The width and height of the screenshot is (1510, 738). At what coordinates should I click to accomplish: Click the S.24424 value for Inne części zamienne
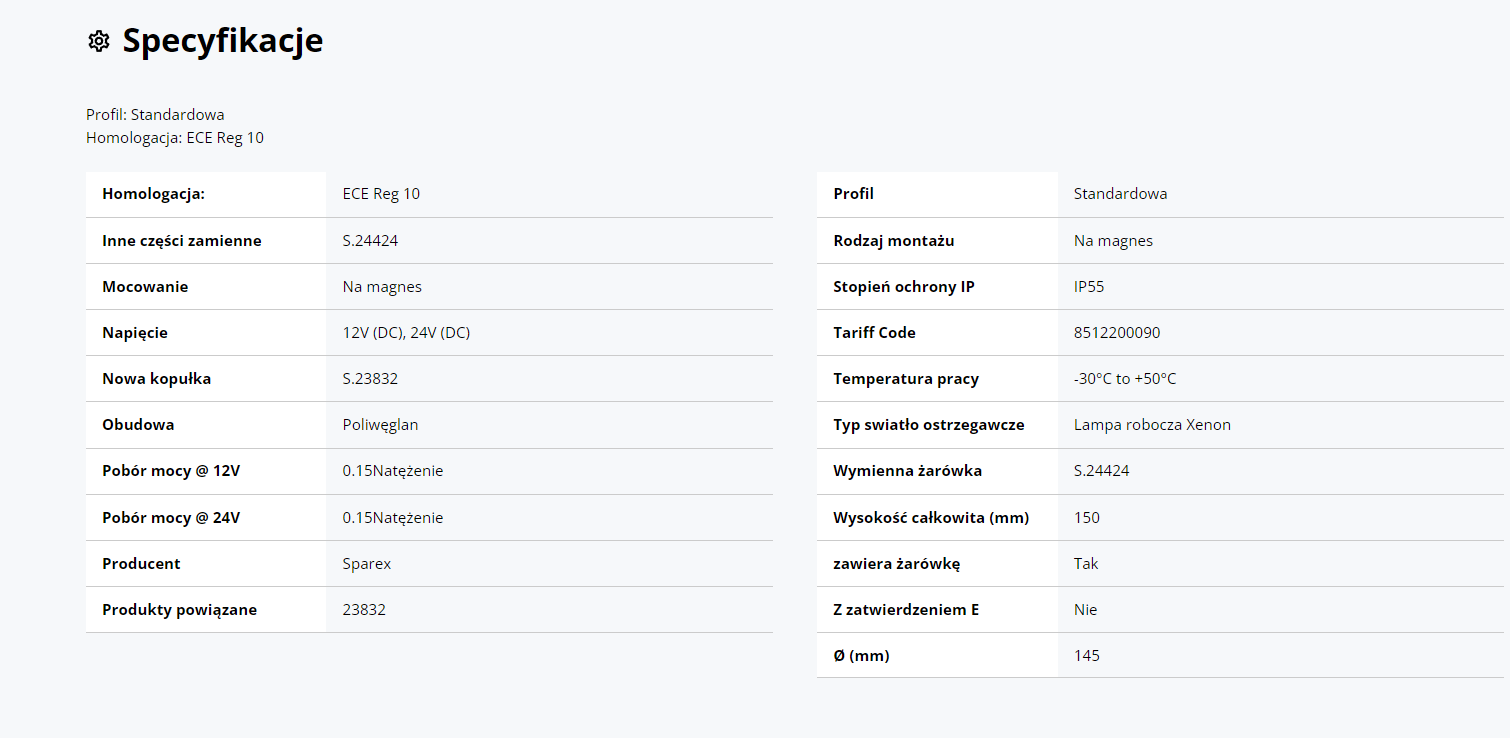[370, 240]
